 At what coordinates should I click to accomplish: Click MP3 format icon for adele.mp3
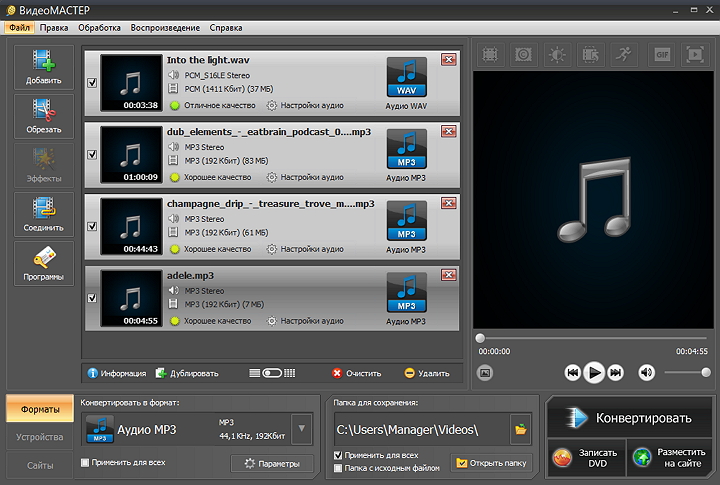point(406,293)
